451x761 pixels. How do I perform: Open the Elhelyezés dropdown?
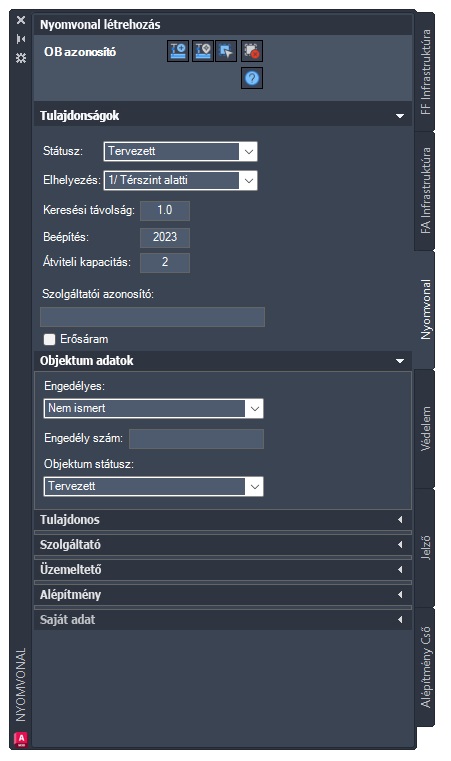coord(180,181)
